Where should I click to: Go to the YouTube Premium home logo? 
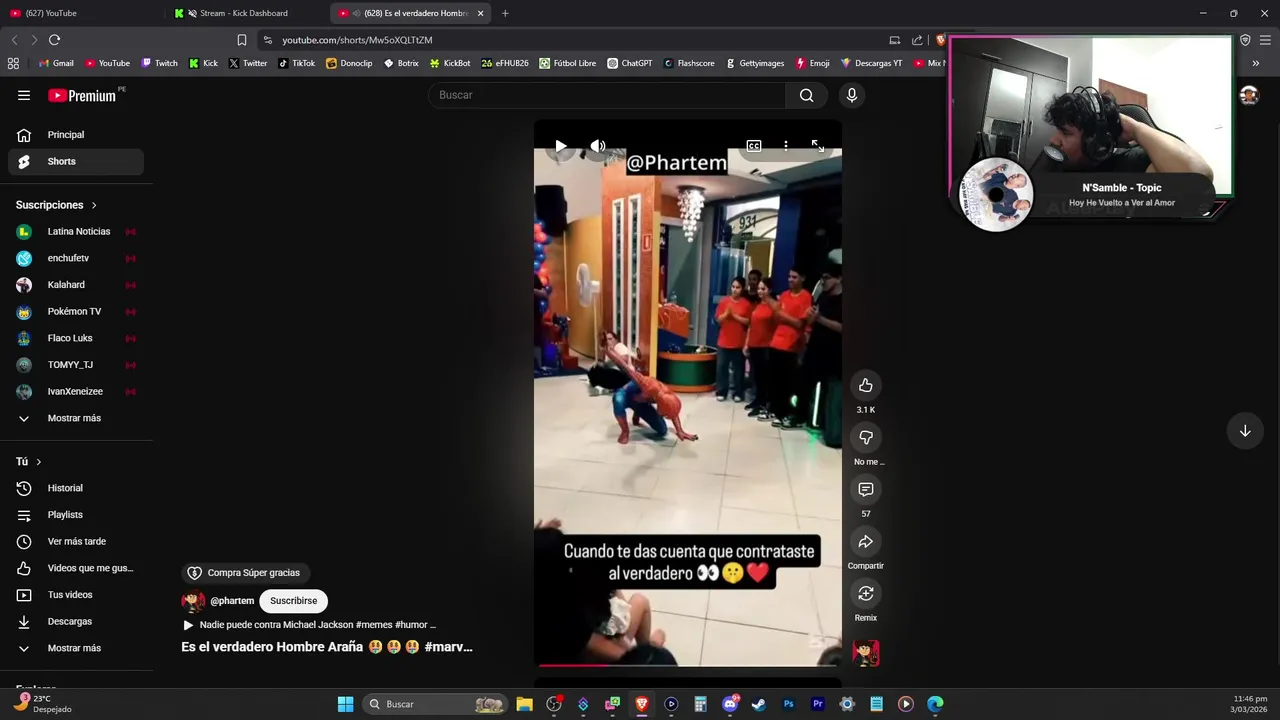(x=82, y=95)
